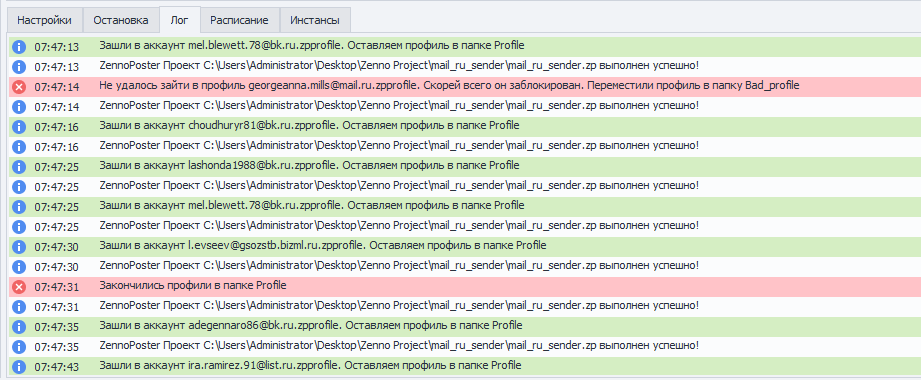This screenshot has width=921, height=380.
Task: Click info icon of 07:47:13 ZennoPoster entry
Action: [x=19, y=66]
